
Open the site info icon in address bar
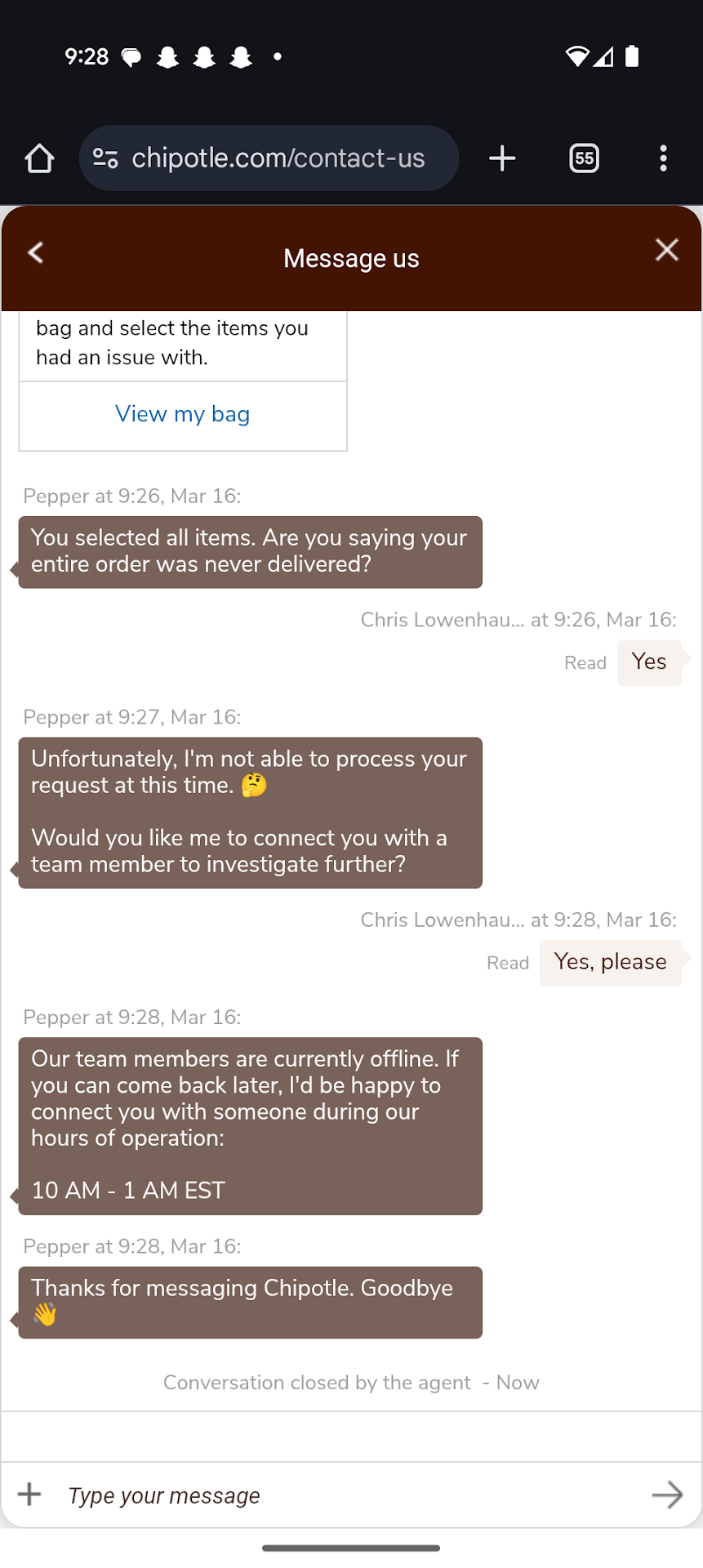click(x=105, y=158)
